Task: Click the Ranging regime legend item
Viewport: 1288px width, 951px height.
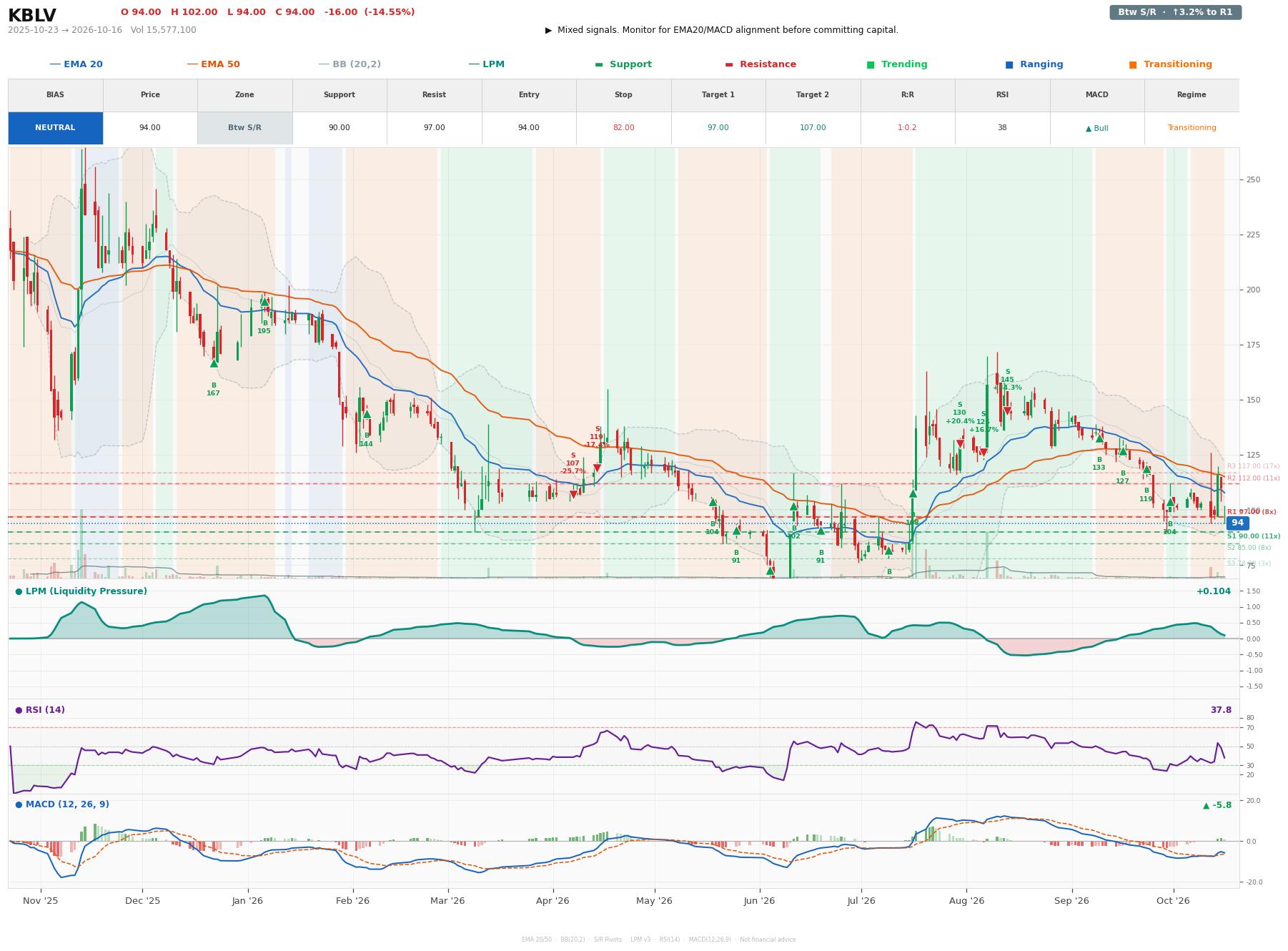Action: click(1034, 64)
